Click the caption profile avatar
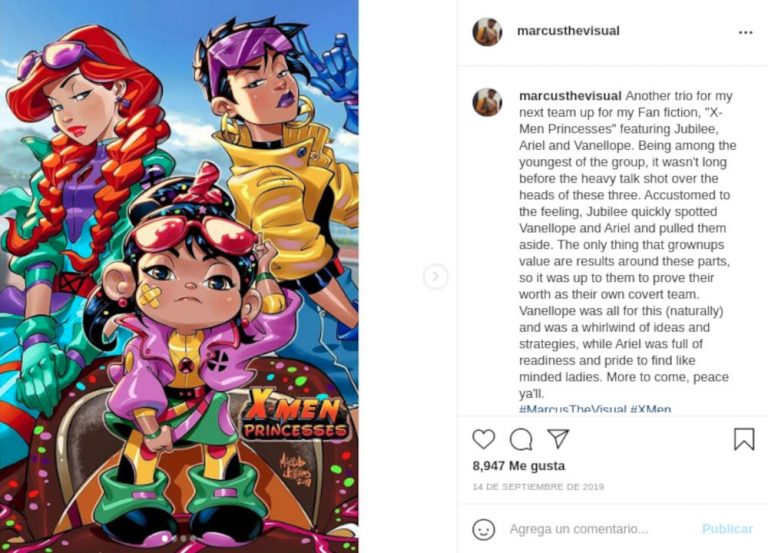 click(x=487, y=102)
